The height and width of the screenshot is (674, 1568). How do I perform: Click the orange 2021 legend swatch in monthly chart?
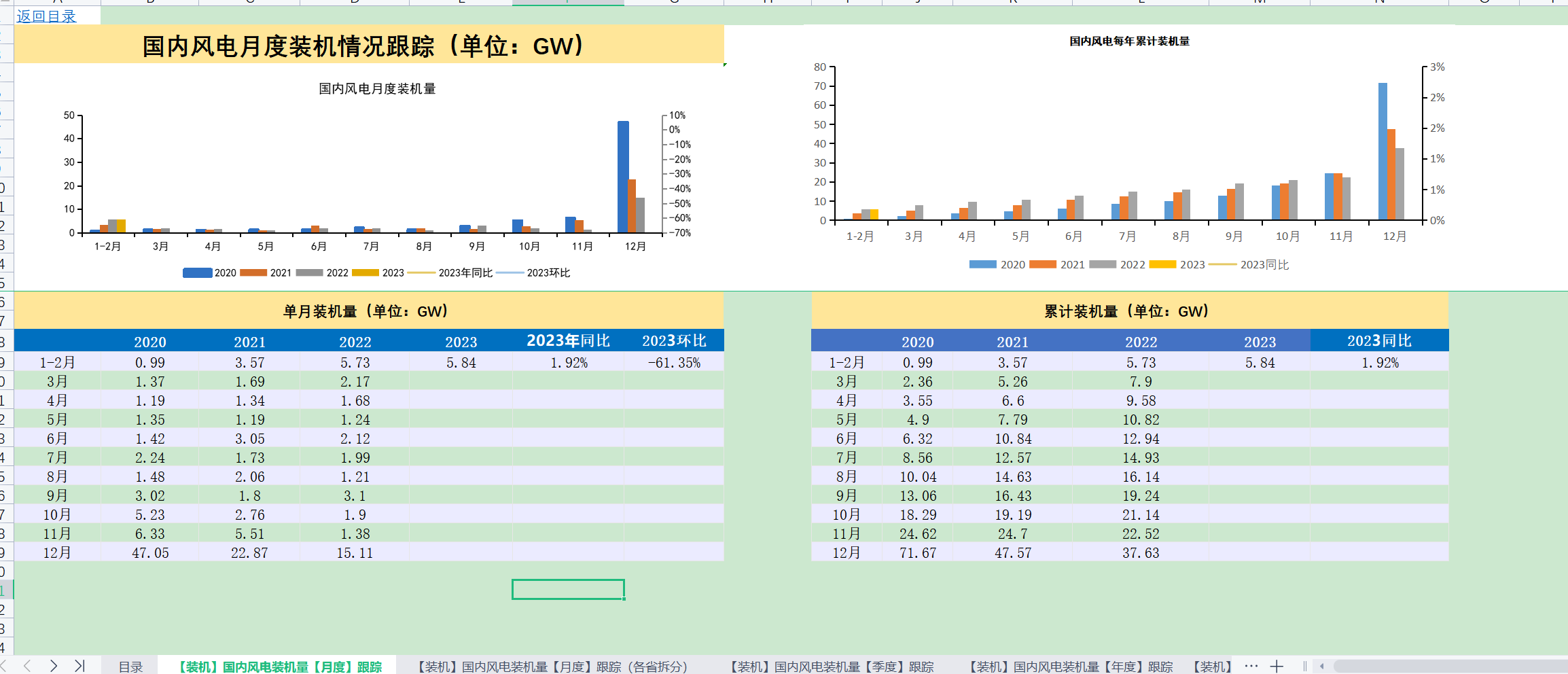[x=253, y=272]
